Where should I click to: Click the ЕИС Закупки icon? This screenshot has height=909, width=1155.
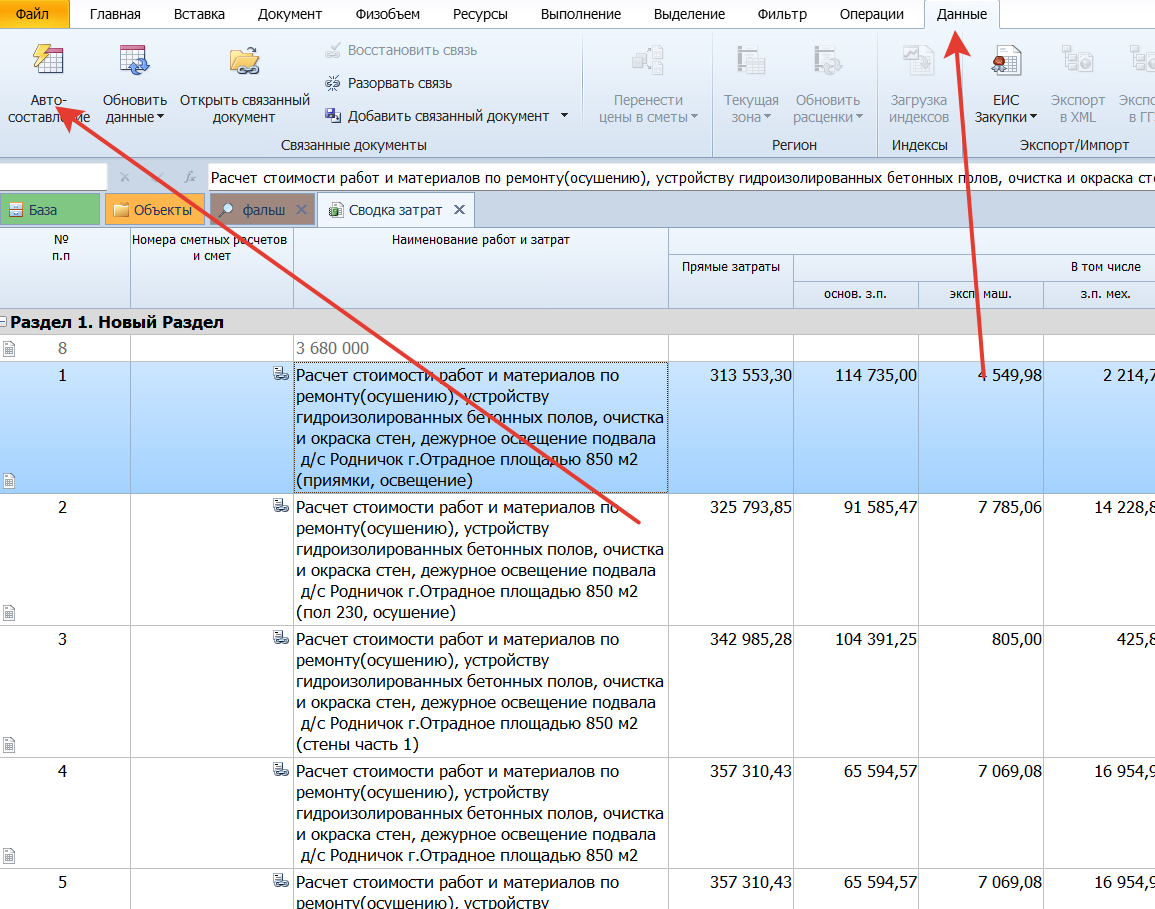[1005, 62]
